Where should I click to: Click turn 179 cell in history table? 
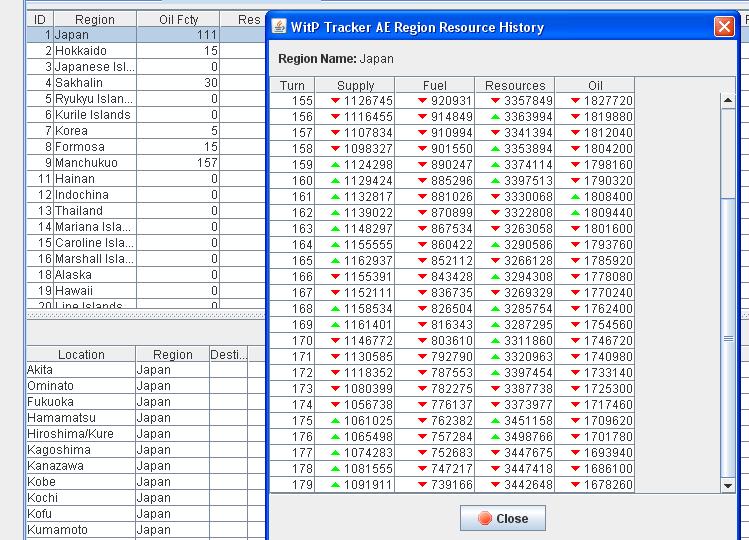tap(292, 485)
